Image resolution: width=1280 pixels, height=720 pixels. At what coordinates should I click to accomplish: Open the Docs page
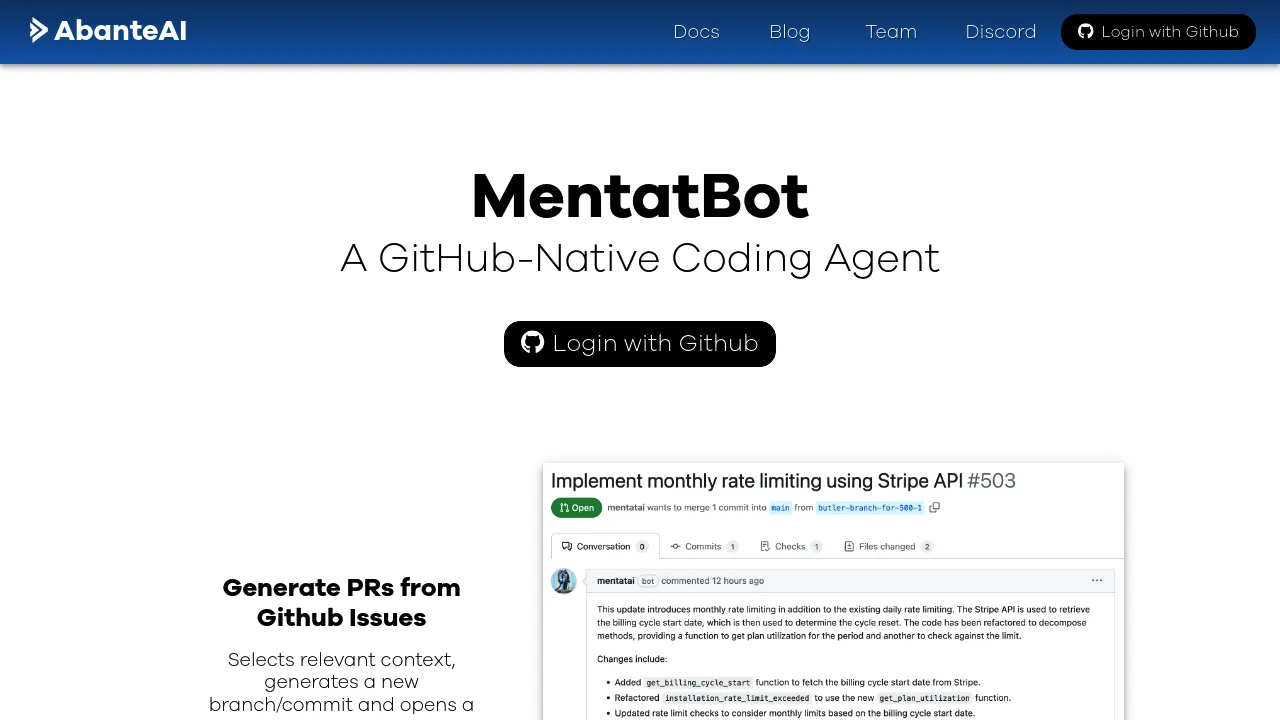coord(696,32)
